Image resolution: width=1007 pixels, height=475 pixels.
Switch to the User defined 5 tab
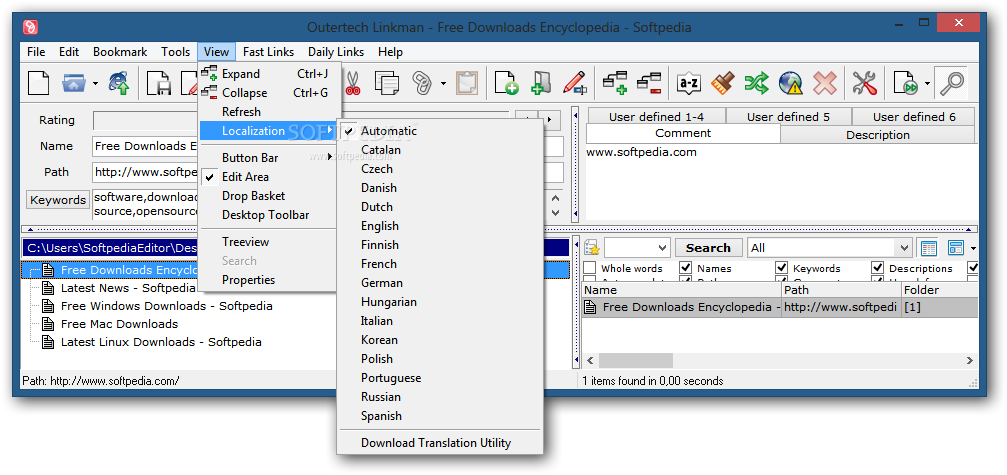point(788,117)
